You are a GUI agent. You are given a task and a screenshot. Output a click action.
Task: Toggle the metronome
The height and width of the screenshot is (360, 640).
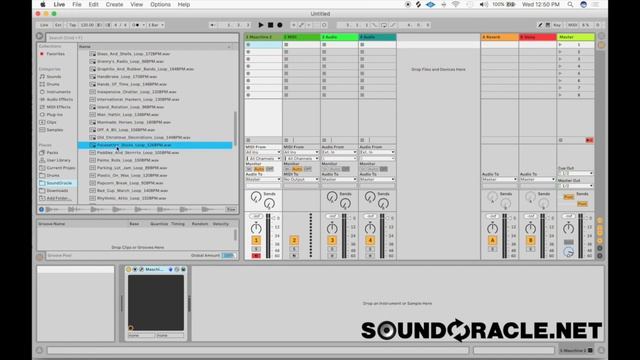pos(137,25)
